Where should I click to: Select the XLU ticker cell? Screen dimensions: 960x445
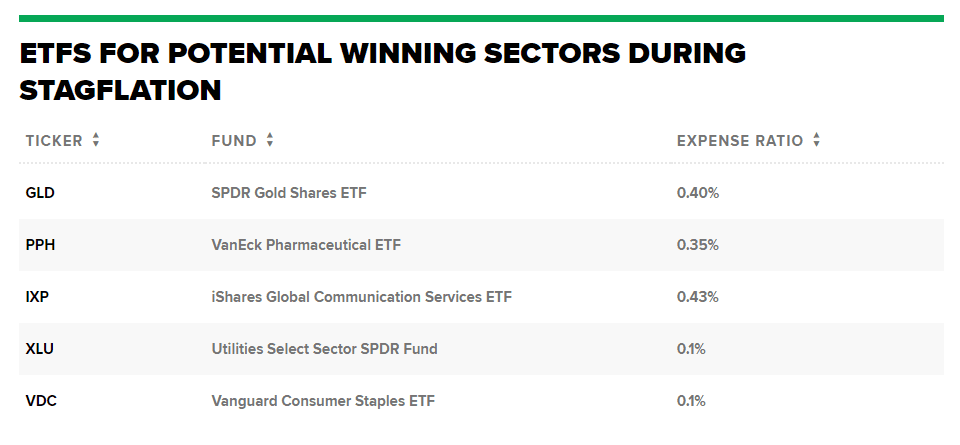40,349
